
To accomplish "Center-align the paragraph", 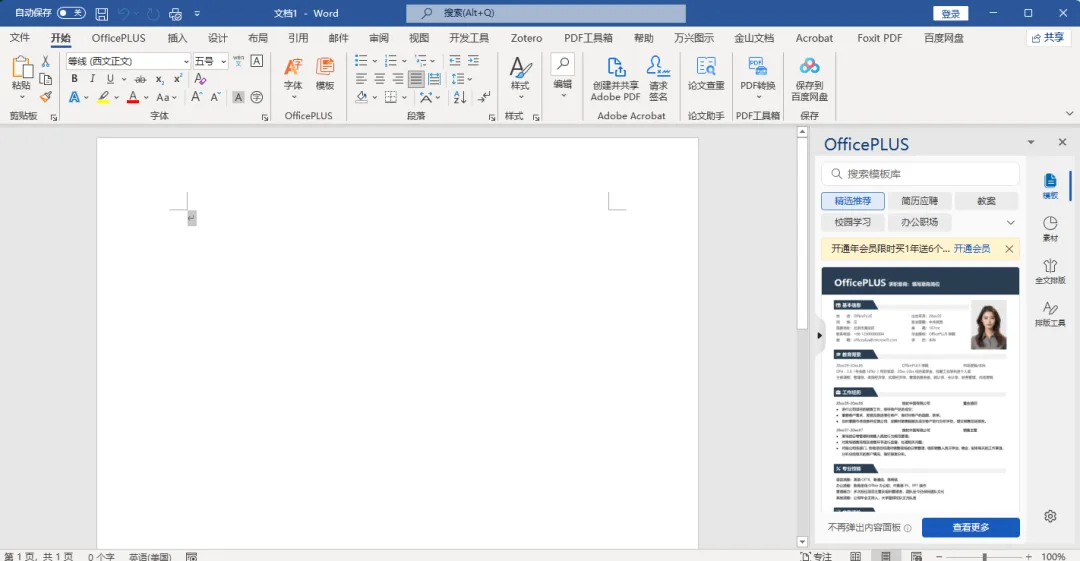I will pyautogui.click(x=380, y=79).
